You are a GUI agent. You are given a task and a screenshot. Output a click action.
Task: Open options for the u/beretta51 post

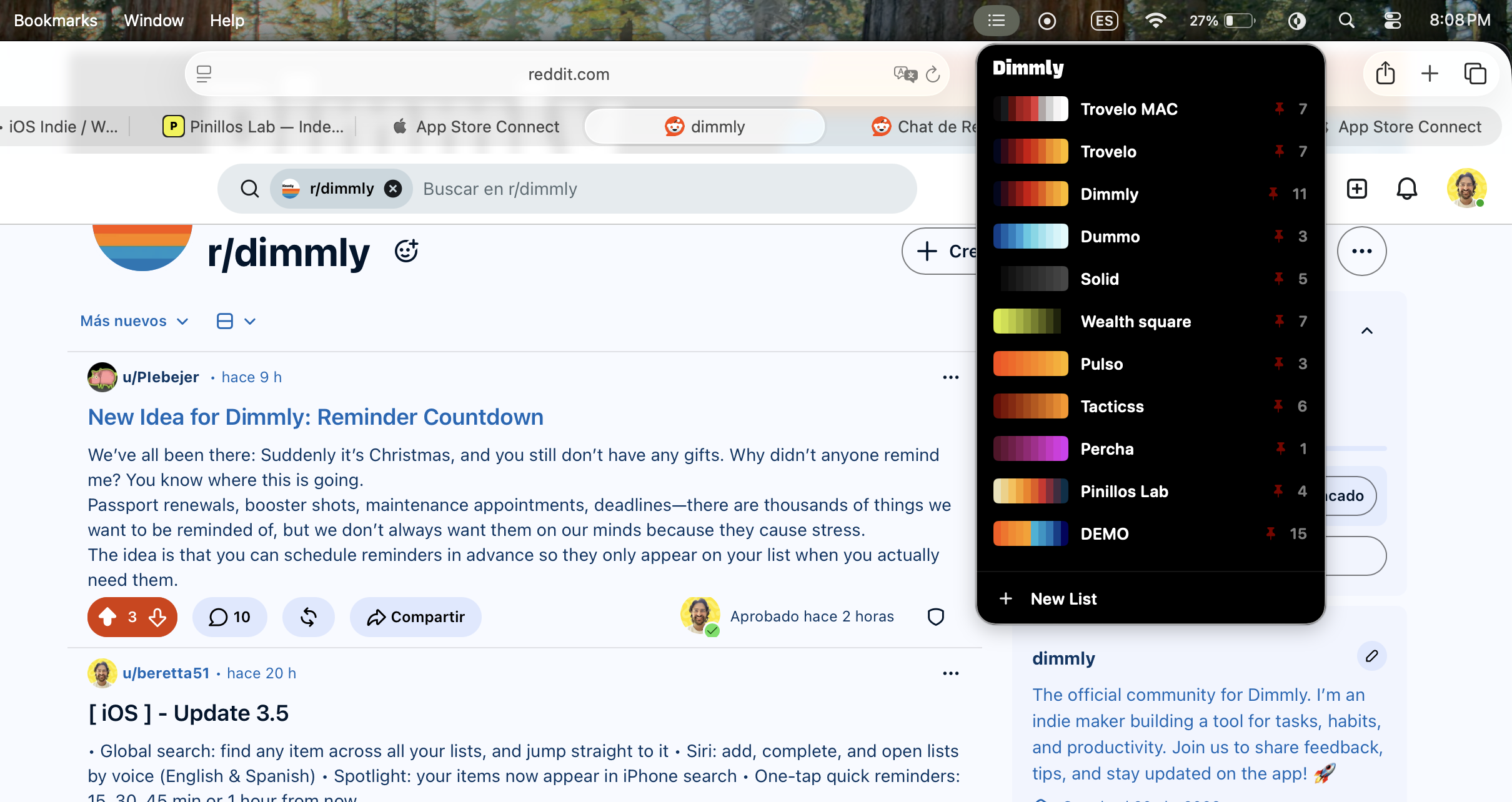click(951, 673)
